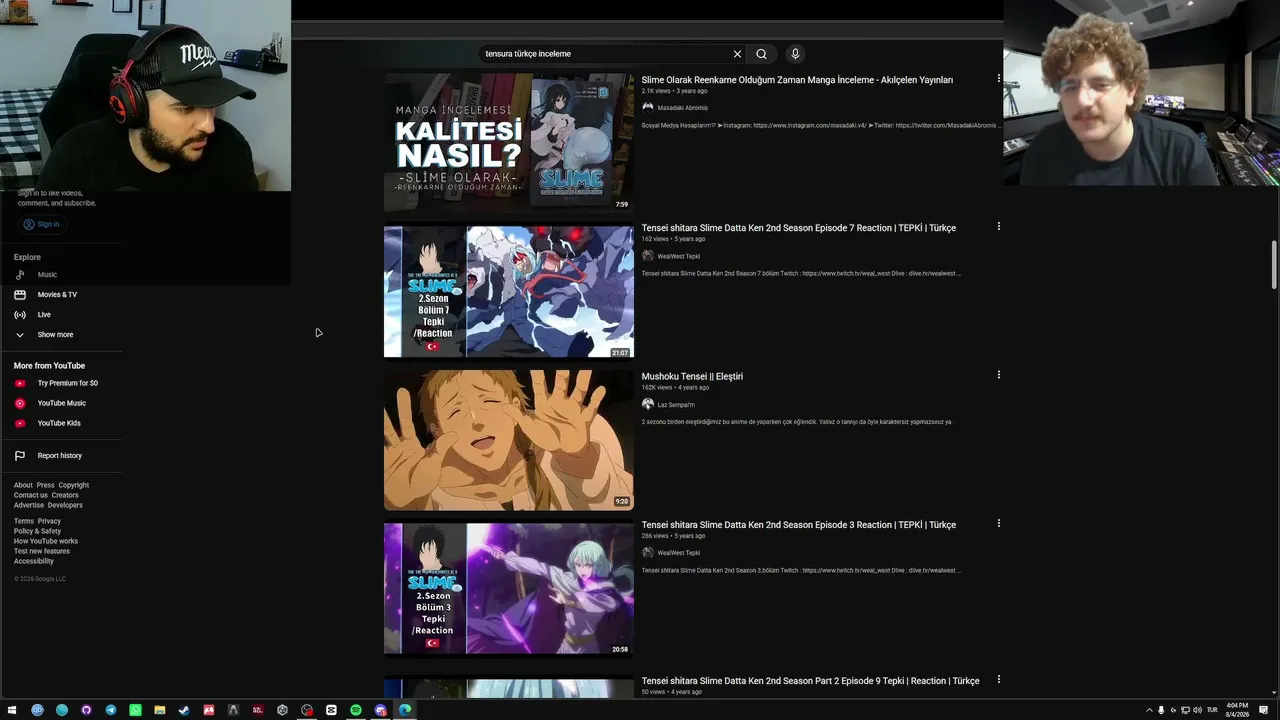Open the Windows Start menu
Image resolution: width=1280 pixels, height=720 pixels.
12,710
